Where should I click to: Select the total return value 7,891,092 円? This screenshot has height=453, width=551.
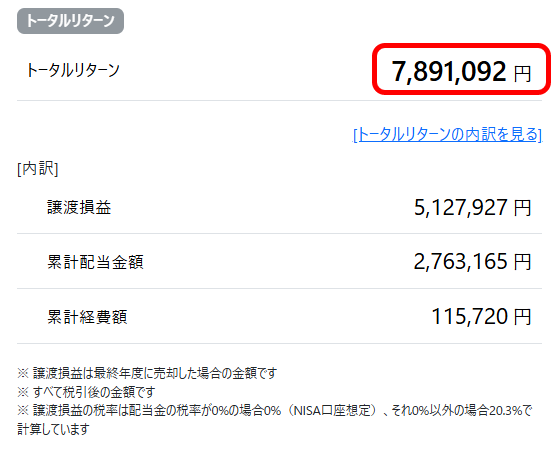coord(461,71)
